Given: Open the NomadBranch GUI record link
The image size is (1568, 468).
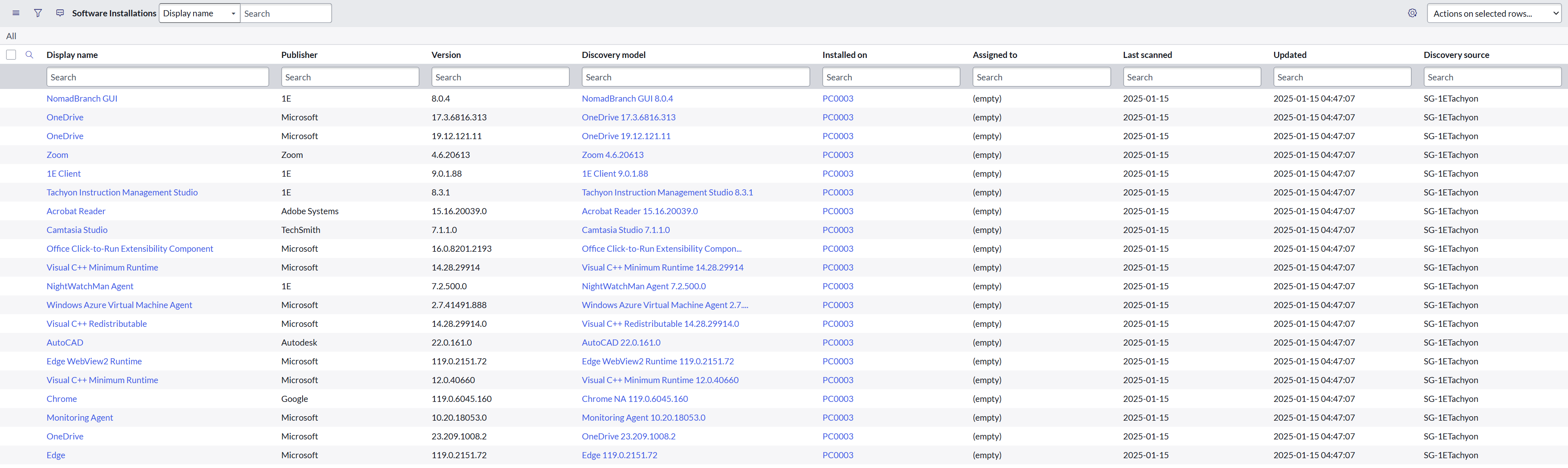Looking at the screenshot, I should pyautogui.click(x=82, y=99).
